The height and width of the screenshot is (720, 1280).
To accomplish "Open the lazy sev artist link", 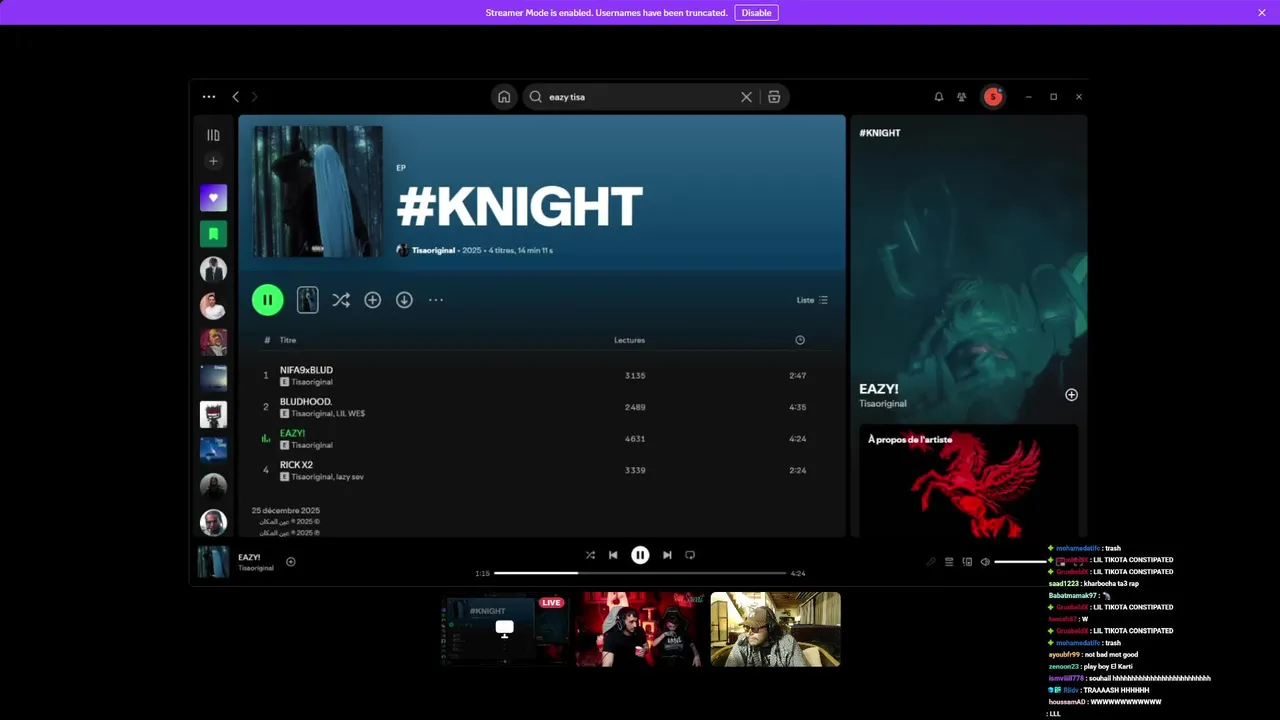I will click(x=350, y=477).
